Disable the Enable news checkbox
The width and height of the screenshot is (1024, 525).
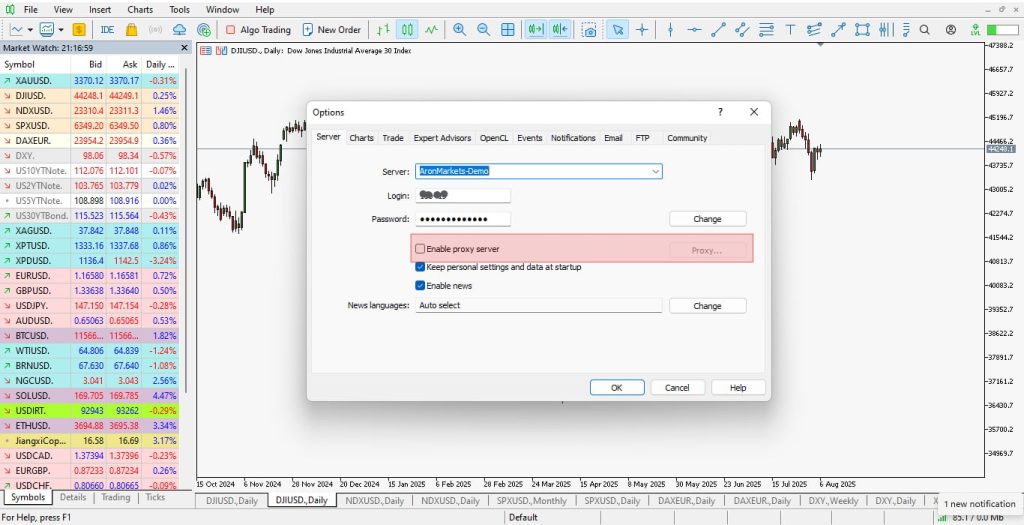[420, 285]
